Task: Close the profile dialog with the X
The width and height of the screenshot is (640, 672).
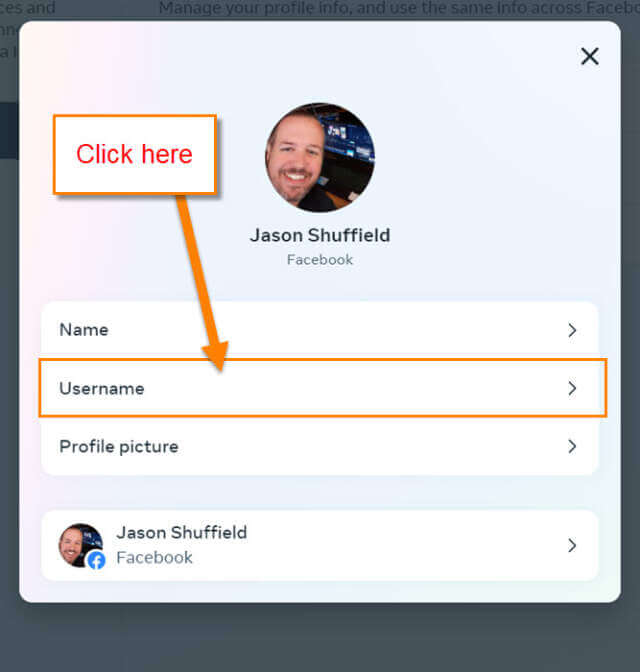Action: coord(590,56)
